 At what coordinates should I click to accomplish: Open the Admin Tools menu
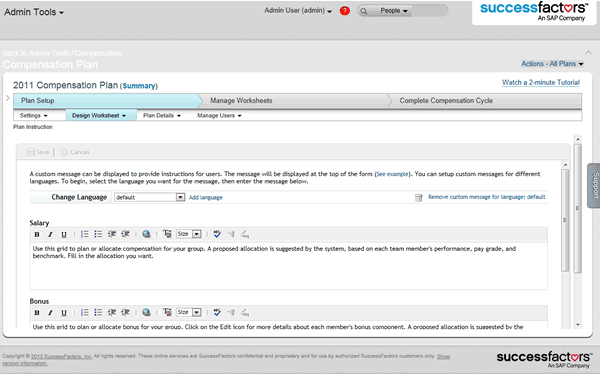[x=34, y=12]
